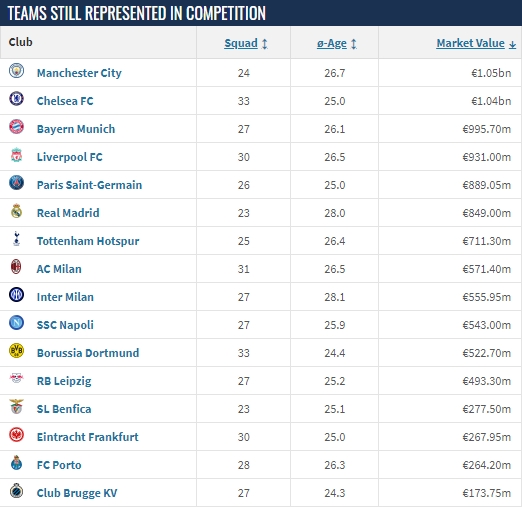Click the Paris Saint-Germain crest icon
Viewport: 522px width, 507px height.
16,183
